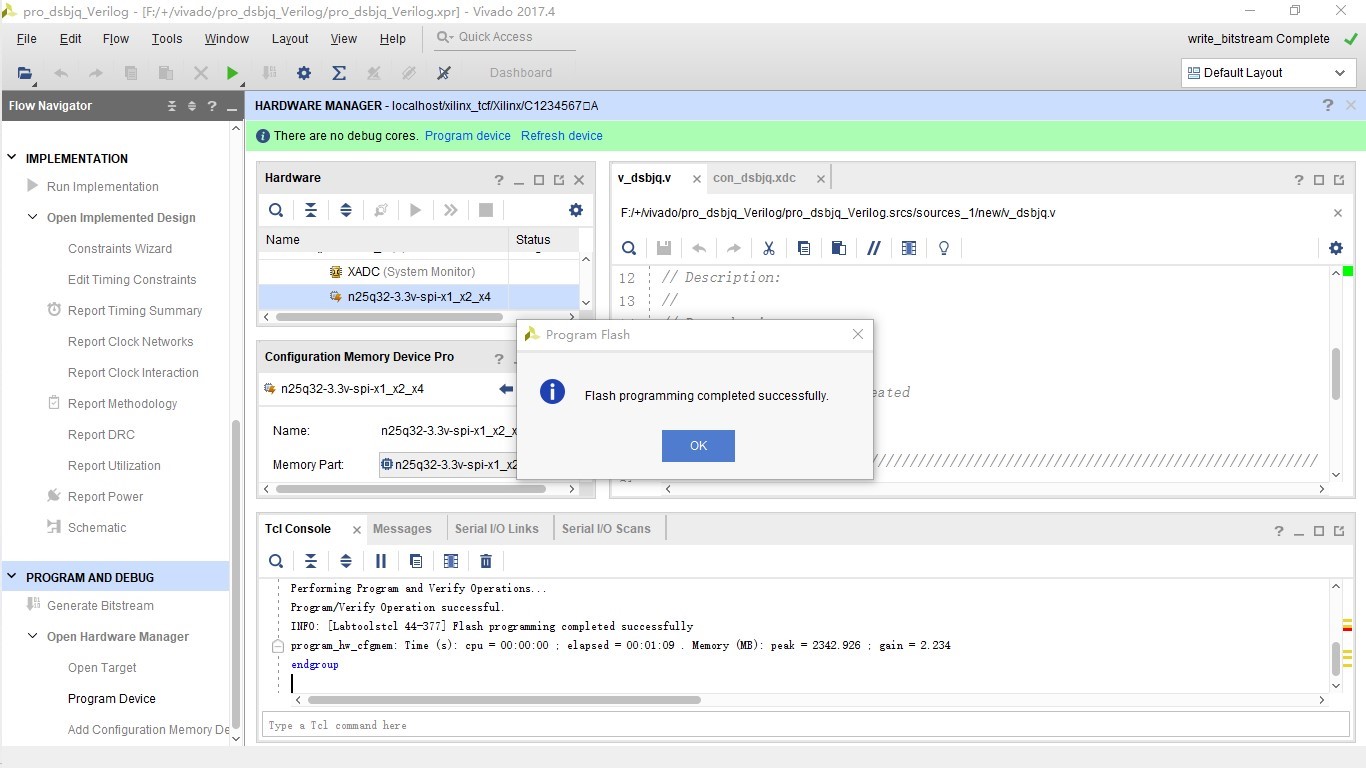1366x768 pixels.
Task: Click the Program device link
Action: pyautogui.click(x=468, y=136)
